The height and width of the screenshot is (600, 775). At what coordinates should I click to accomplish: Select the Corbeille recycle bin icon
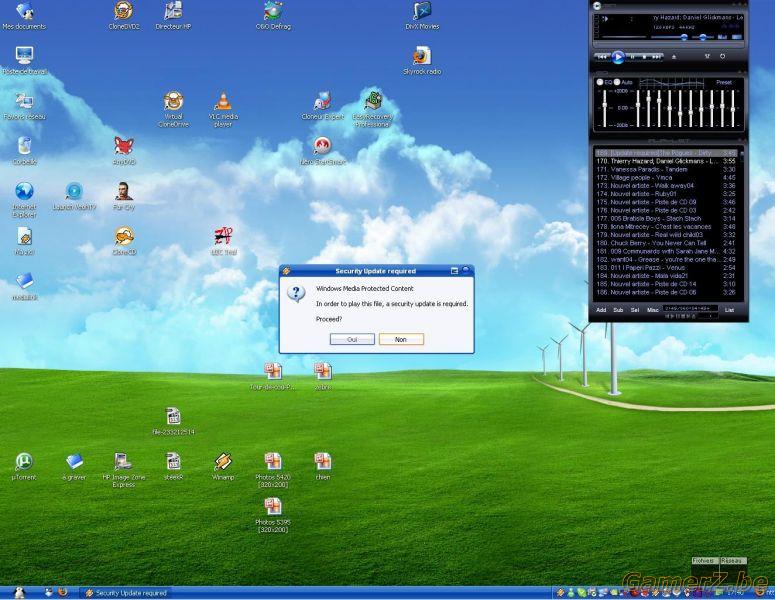click(24, 151)
